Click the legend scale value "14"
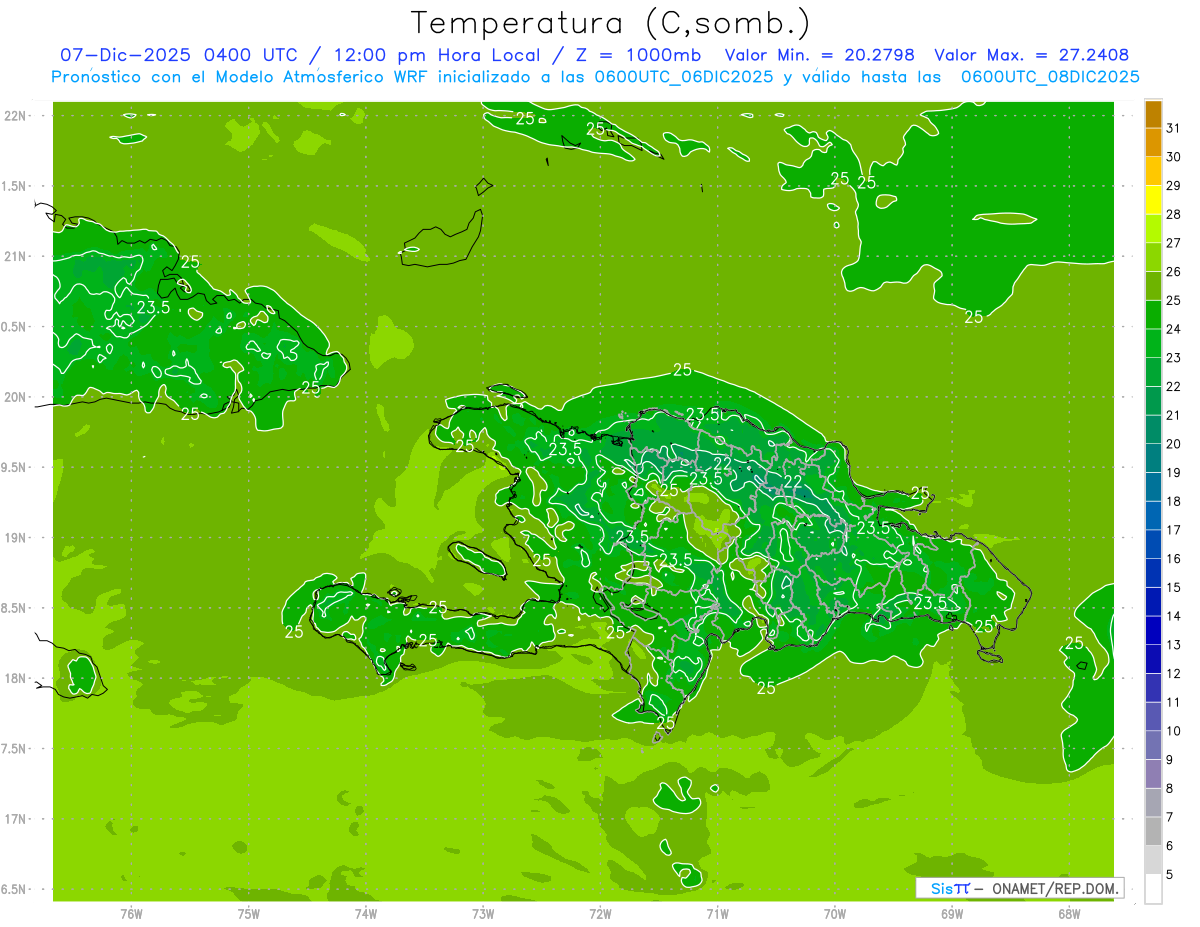This screenshot has height=927, width=1200. [x=1174, y=616]
